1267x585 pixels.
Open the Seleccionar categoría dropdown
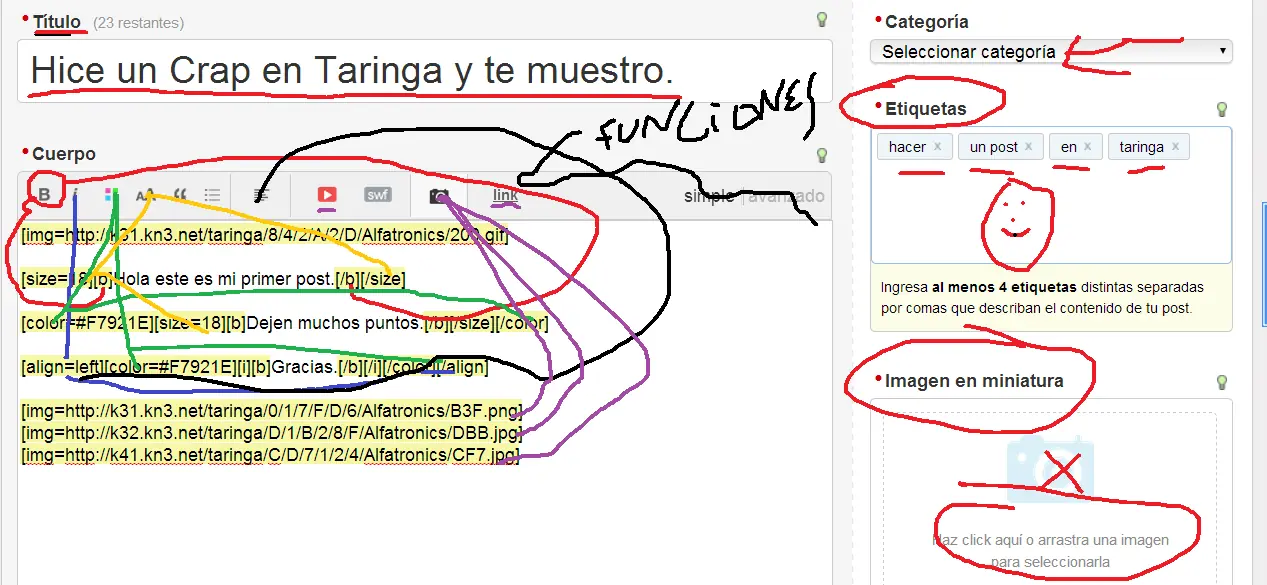point(1051,51)
